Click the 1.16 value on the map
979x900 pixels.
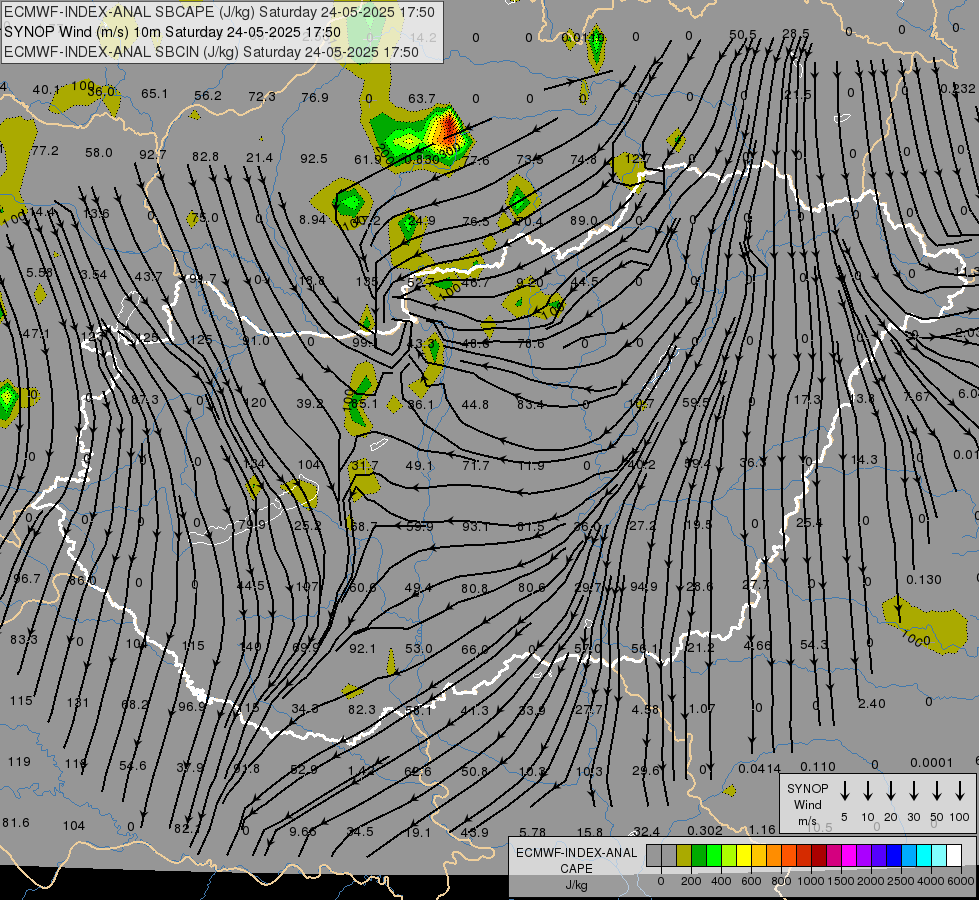click(x=762, y=829)
